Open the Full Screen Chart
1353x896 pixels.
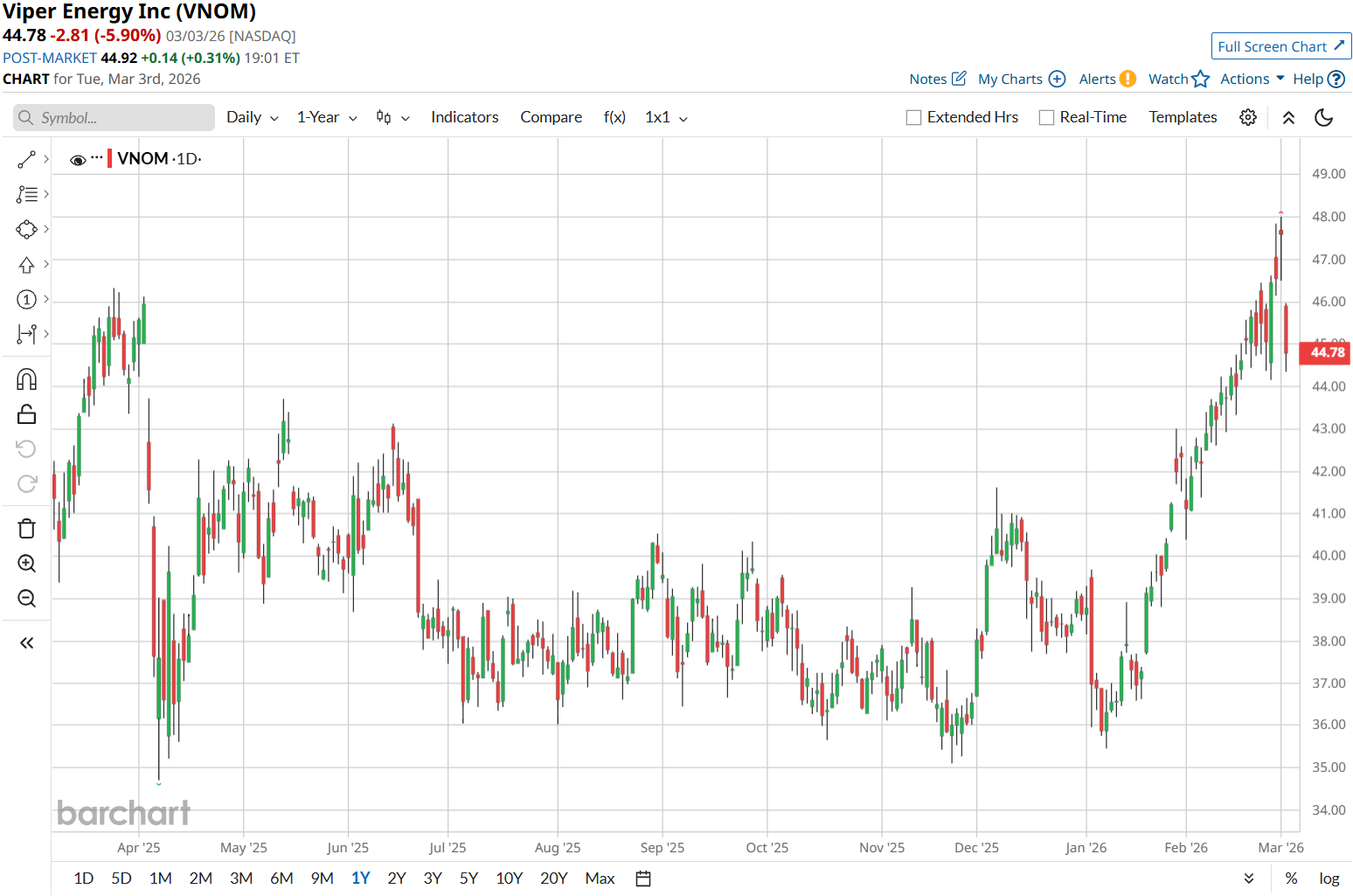tap(1281, 46)
